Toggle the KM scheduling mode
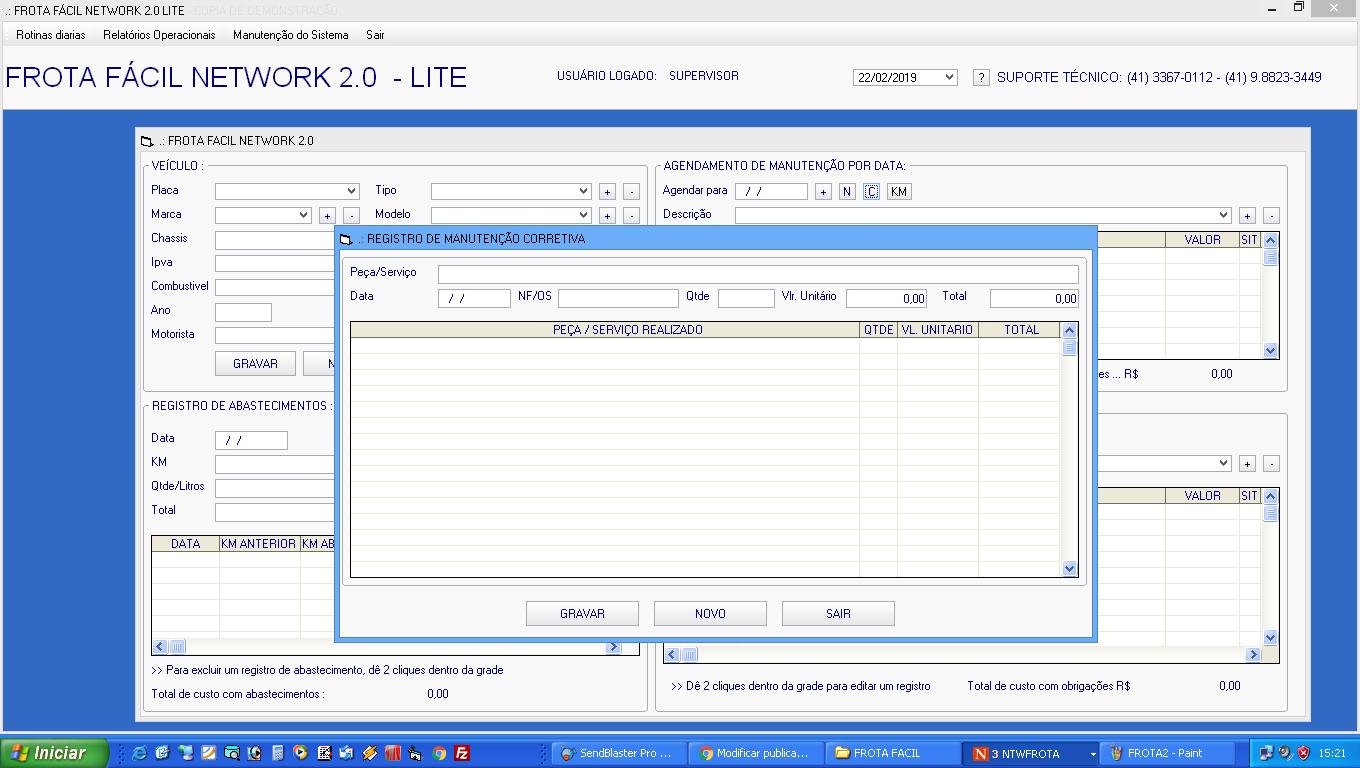Image resolution: width=1360 pixels, height=768 pixels. pyautogui.click(x=898, y=190)
